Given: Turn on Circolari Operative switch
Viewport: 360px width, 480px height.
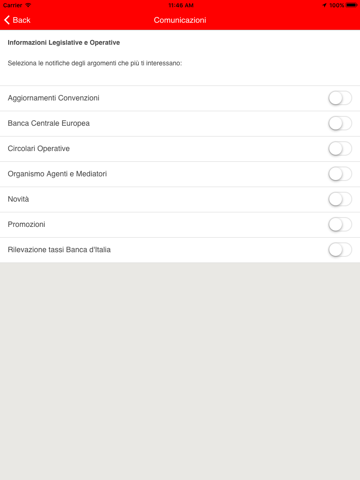Looking at the screenshot, I should pos(340,149).
